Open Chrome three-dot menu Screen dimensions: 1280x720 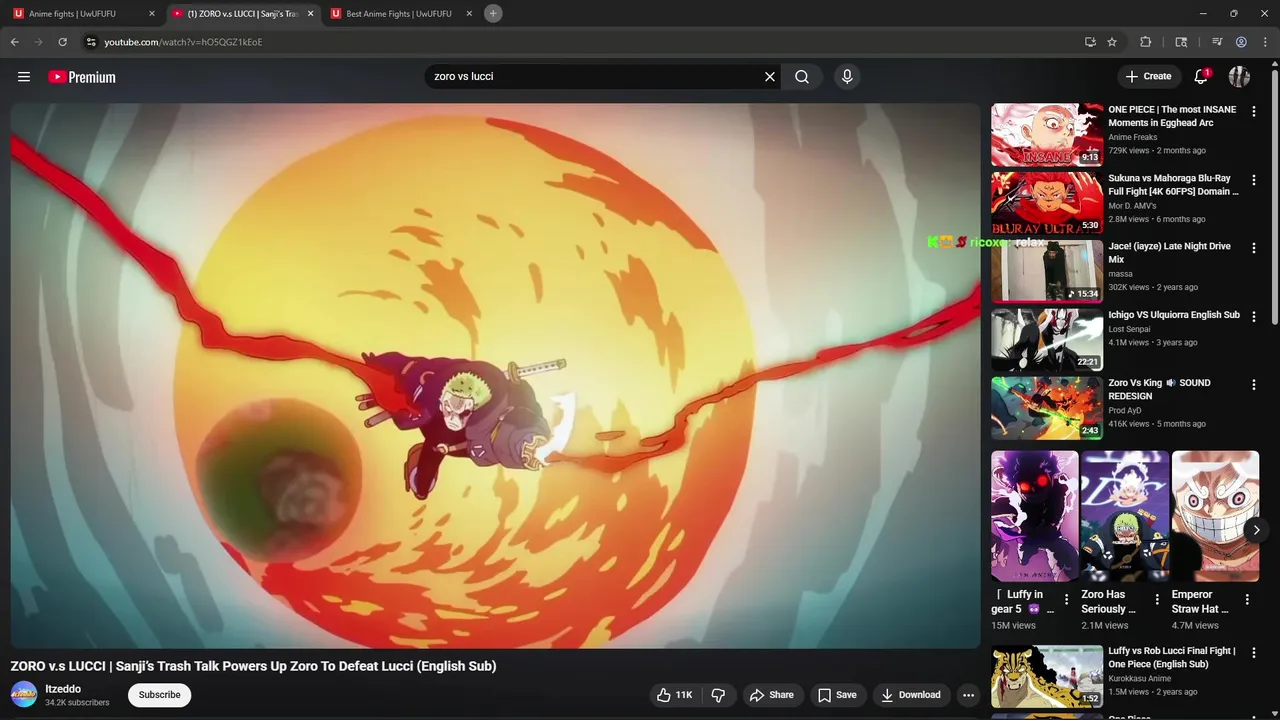(x=1265, y=42)
